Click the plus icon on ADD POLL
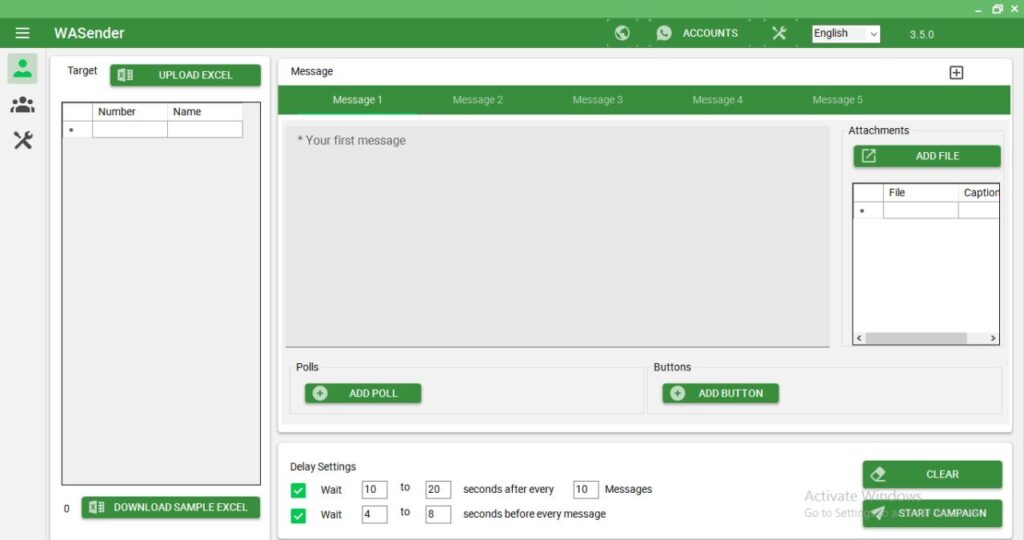This screenshot has width=1024, height=540. [320, 393]
